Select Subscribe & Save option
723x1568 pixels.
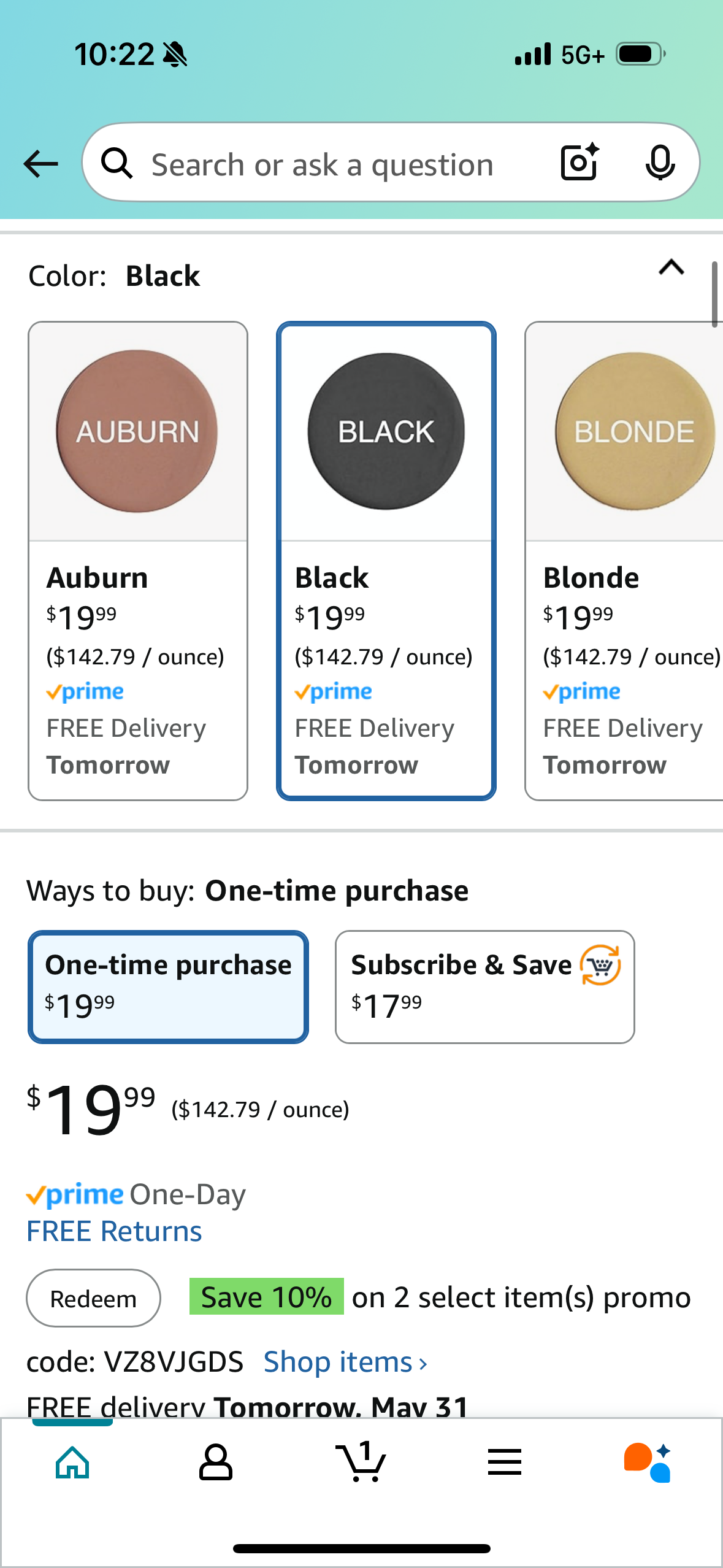(484, 986)
